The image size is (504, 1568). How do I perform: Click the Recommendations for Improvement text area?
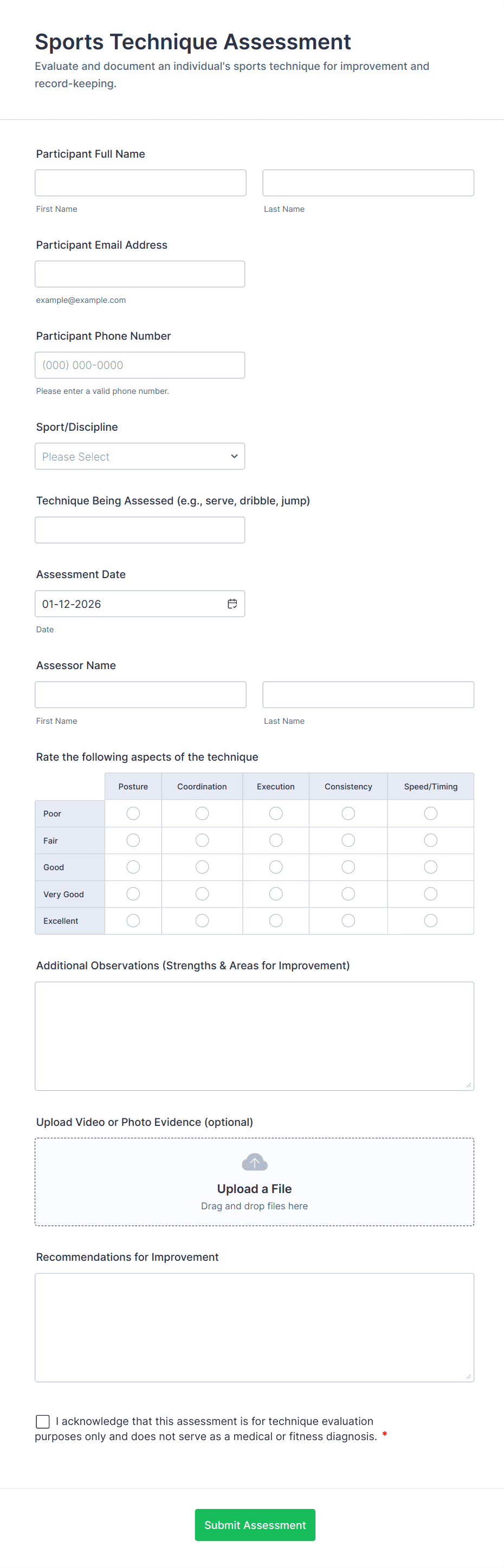[254, 1327]
